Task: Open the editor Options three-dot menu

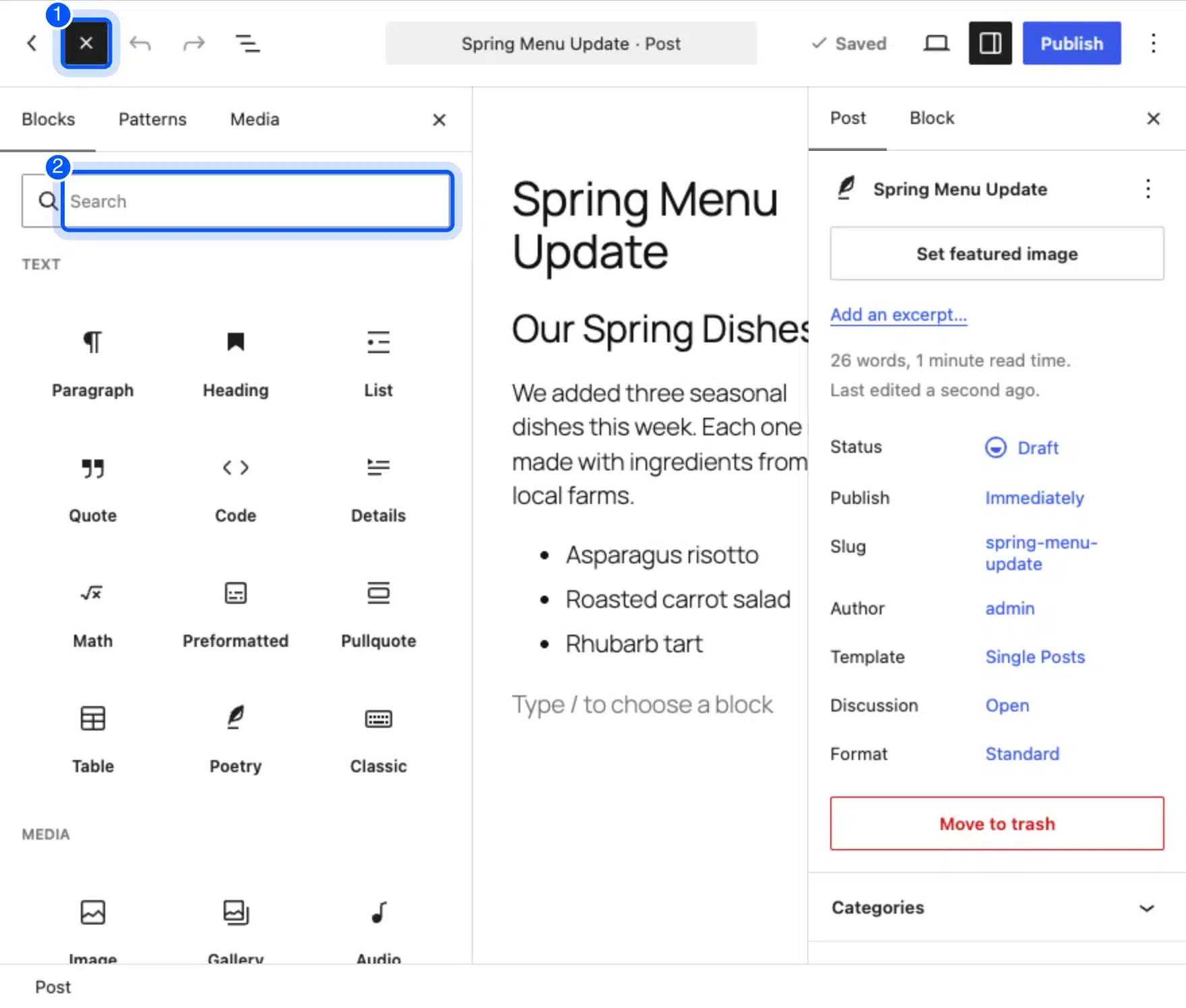Action: point(1153,44)
